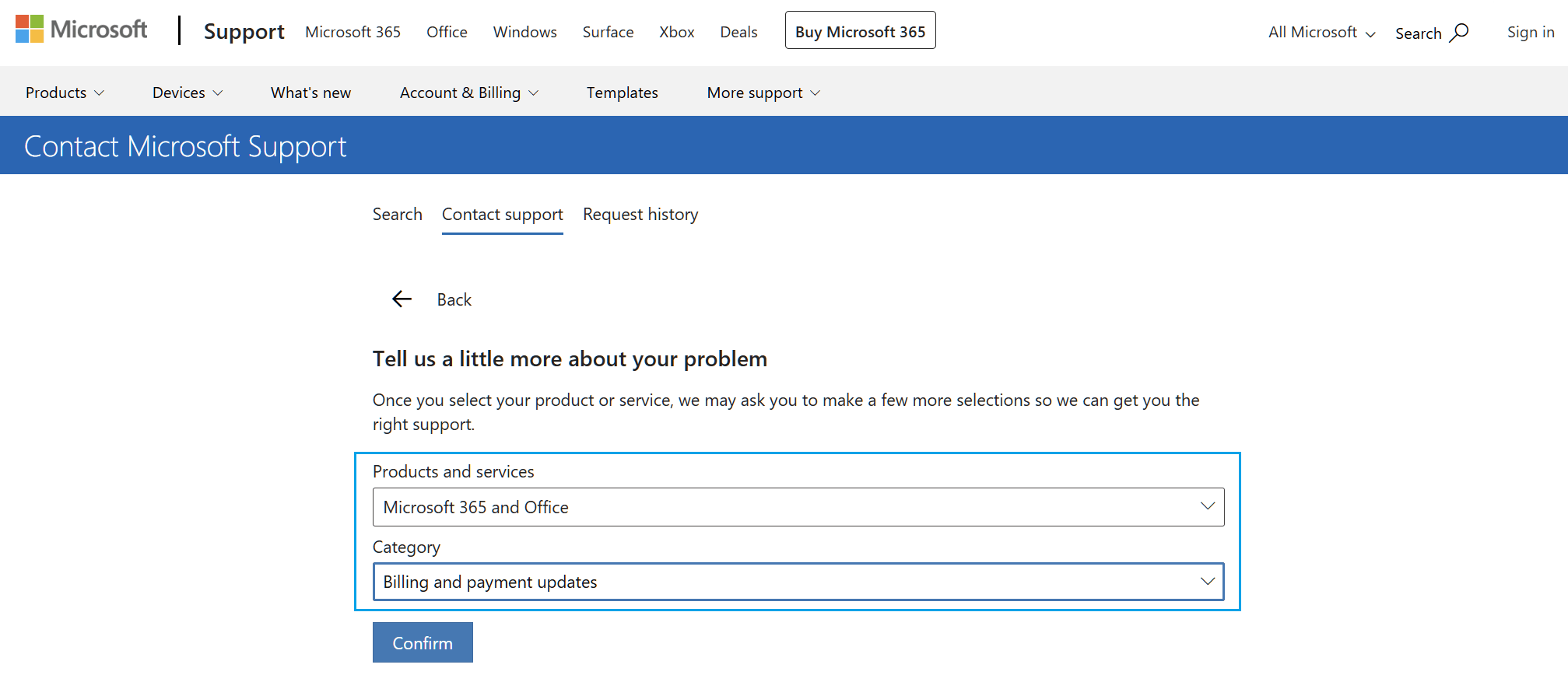Switch to the Request history tab
The image size is (1568, 675).
640,215
